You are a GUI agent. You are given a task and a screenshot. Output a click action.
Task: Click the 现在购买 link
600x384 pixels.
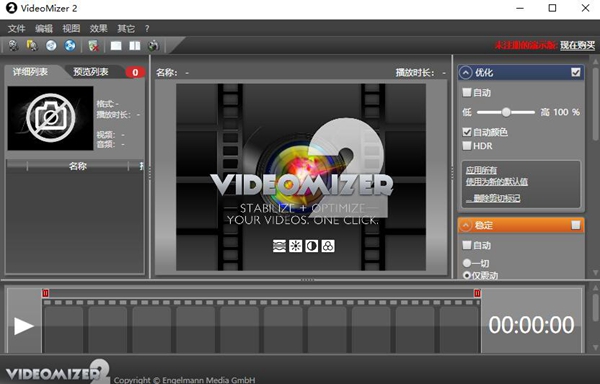tap(578, 46)
